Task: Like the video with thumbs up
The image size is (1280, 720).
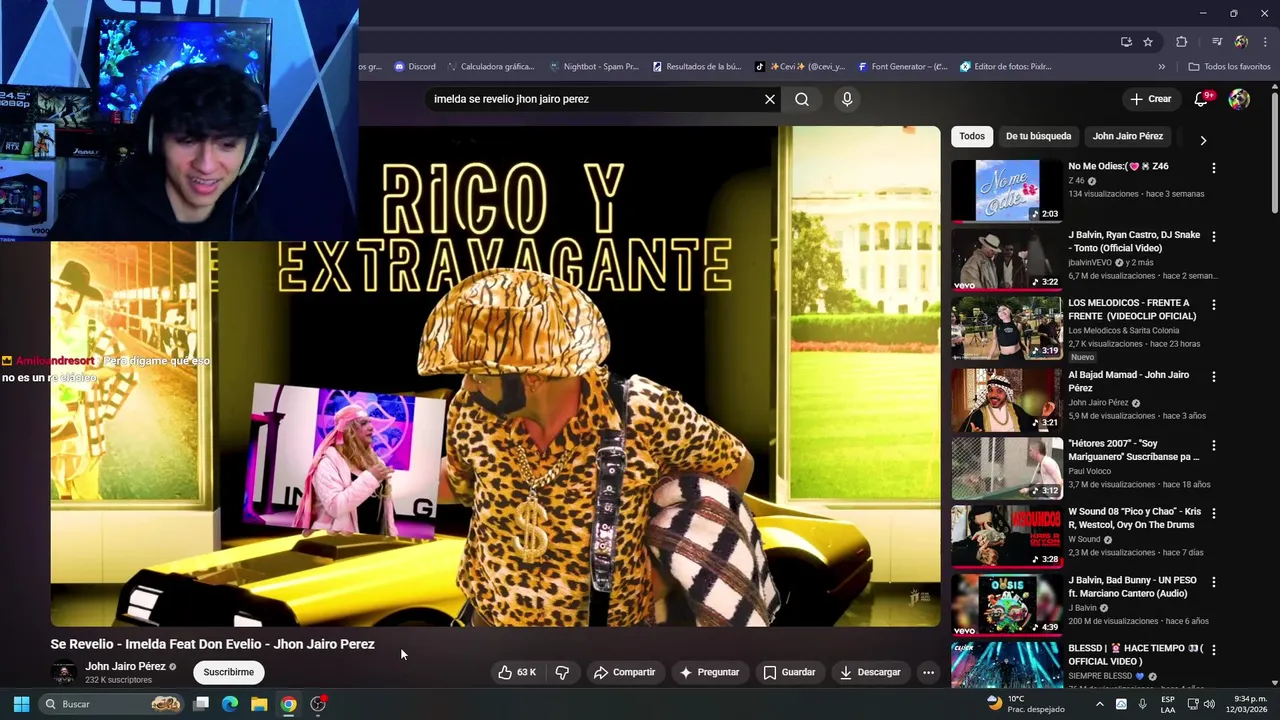Action: 516,672
